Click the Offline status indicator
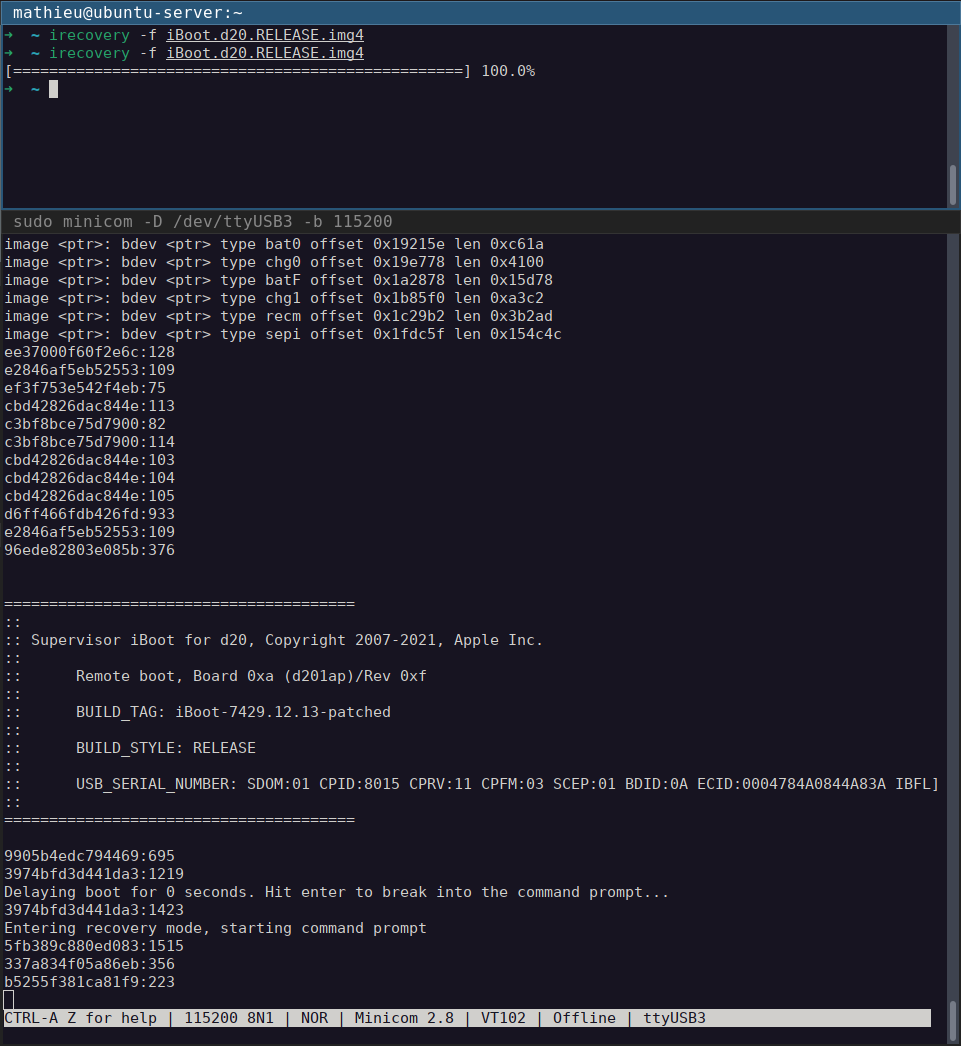 click(584, 1018)
